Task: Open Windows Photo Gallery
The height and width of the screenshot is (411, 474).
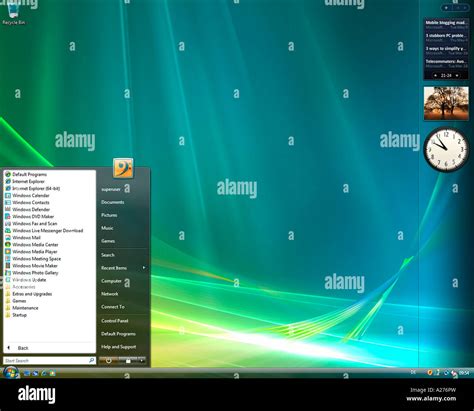Action: coord(32,273)
